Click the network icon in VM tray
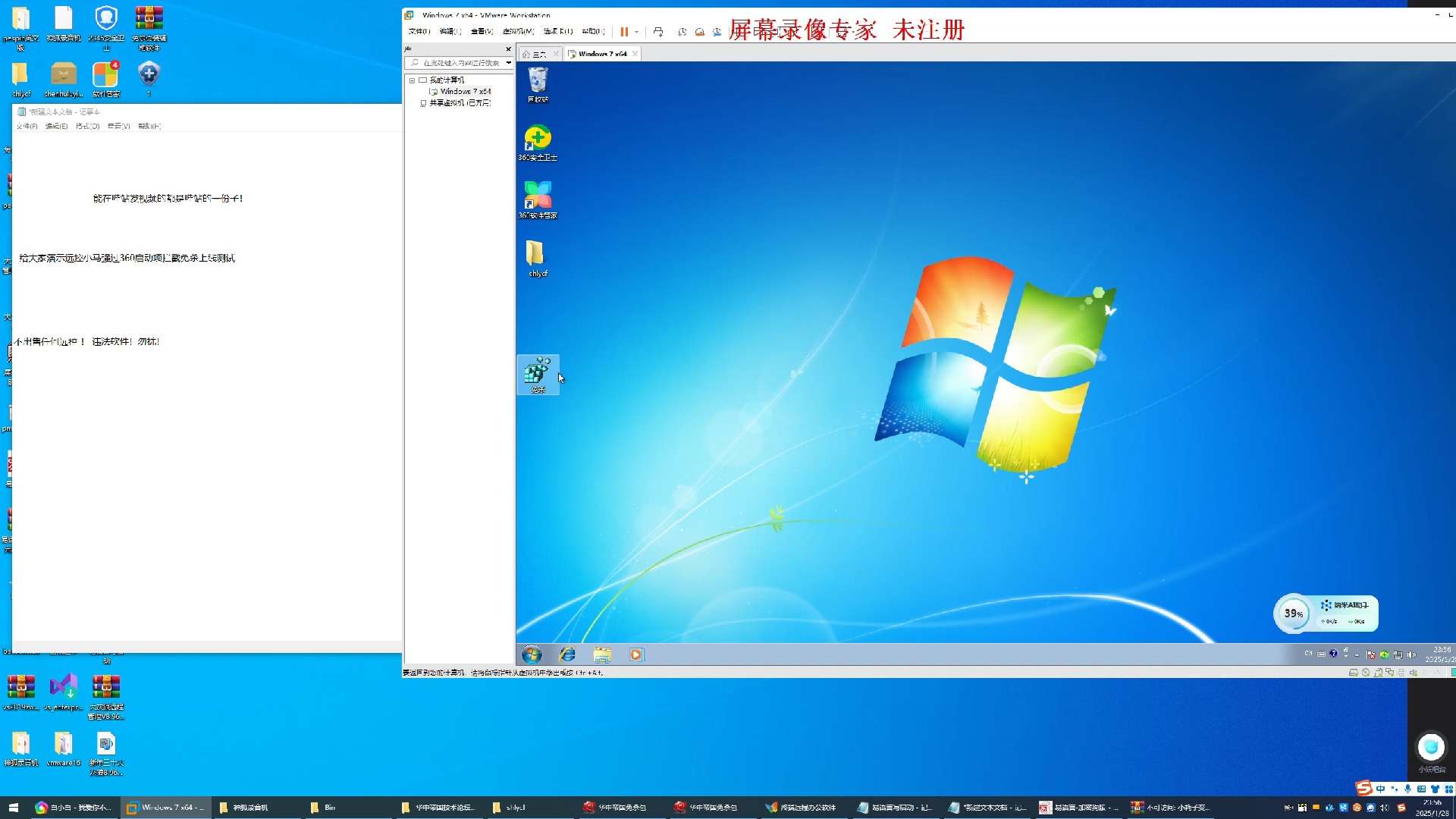The height and width of the screenshot is (819, 1456). click(1398, 654)
